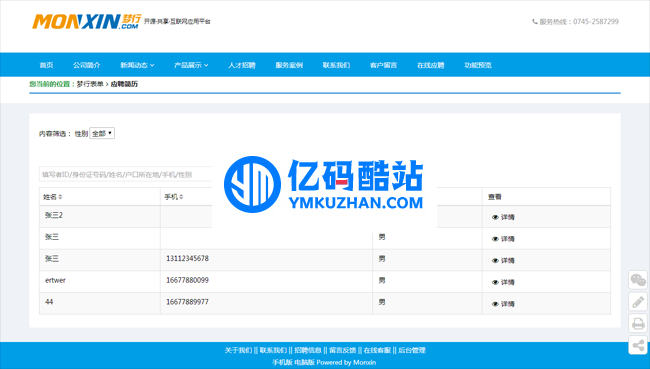
Task: Click the share floating sidebar icon
Action: pyautogui.click(x=638, y=345)
